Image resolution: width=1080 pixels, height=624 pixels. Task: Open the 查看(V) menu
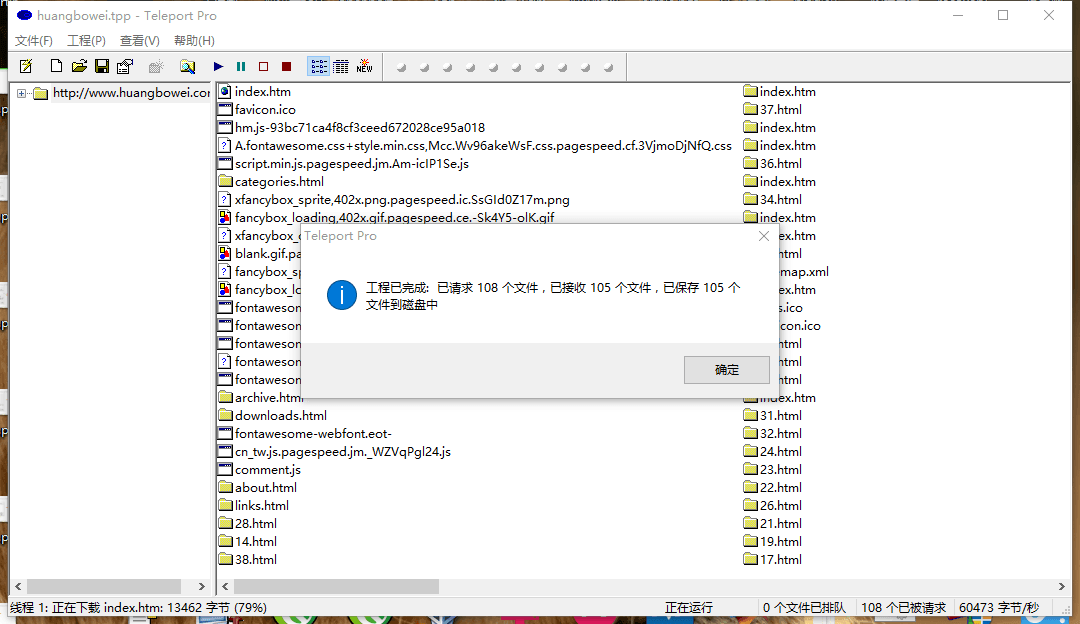(x=140, y=41)
